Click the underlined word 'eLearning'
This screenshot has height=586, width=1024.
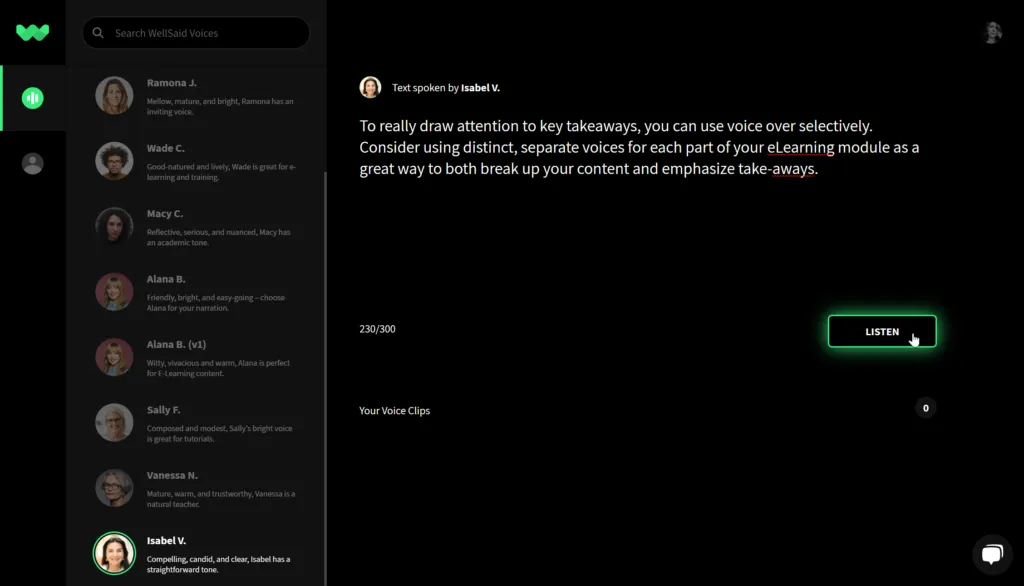pos(801,147)
